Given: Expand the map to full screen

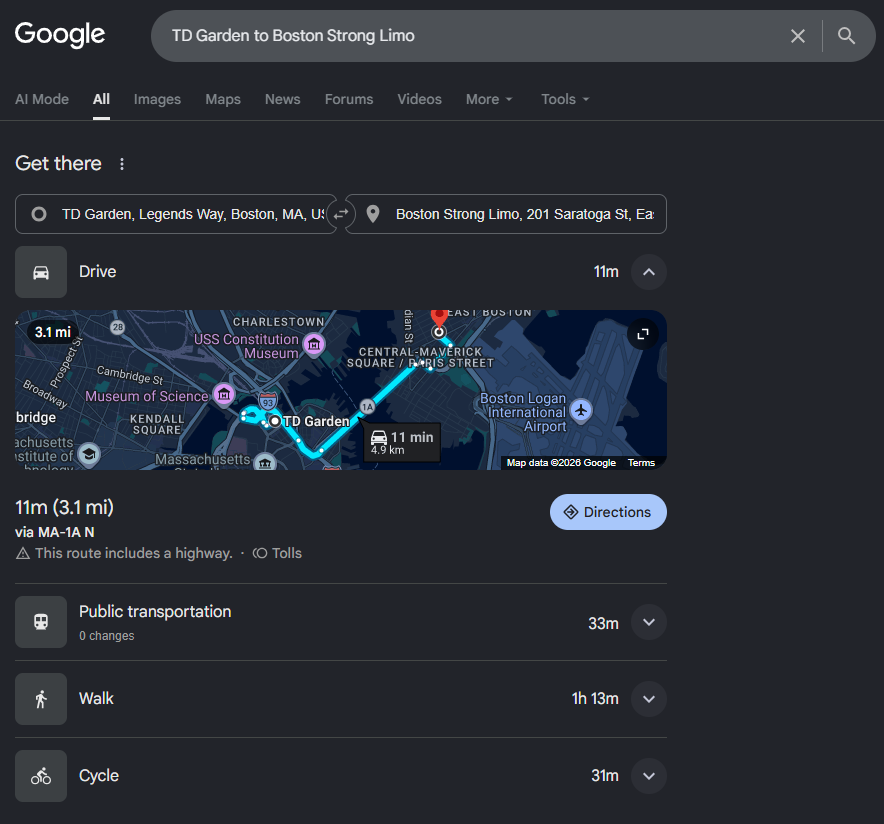Looking at the screenshot, I should [x=643, y=334].
